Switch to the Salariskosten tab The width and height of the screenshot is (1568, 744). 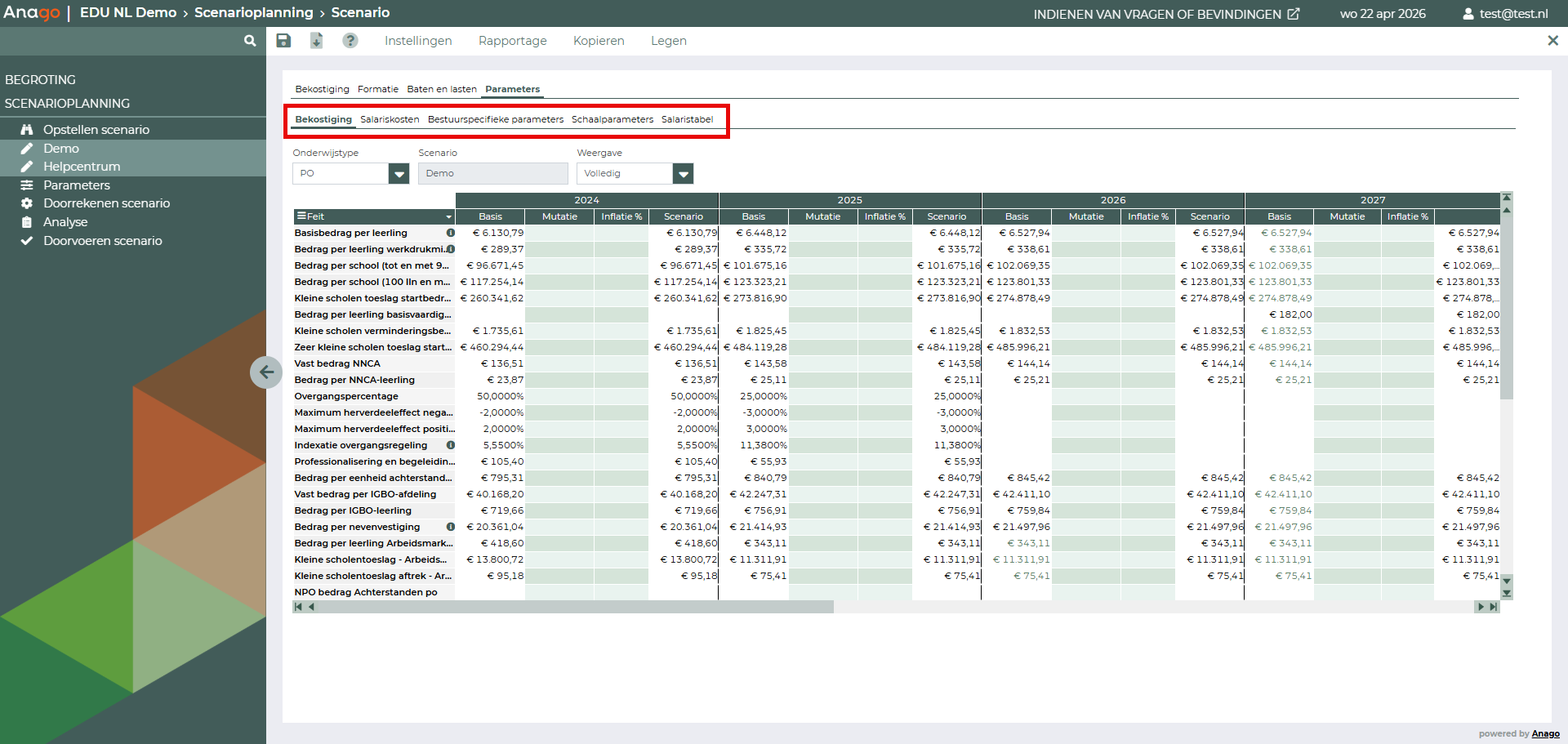390,119
